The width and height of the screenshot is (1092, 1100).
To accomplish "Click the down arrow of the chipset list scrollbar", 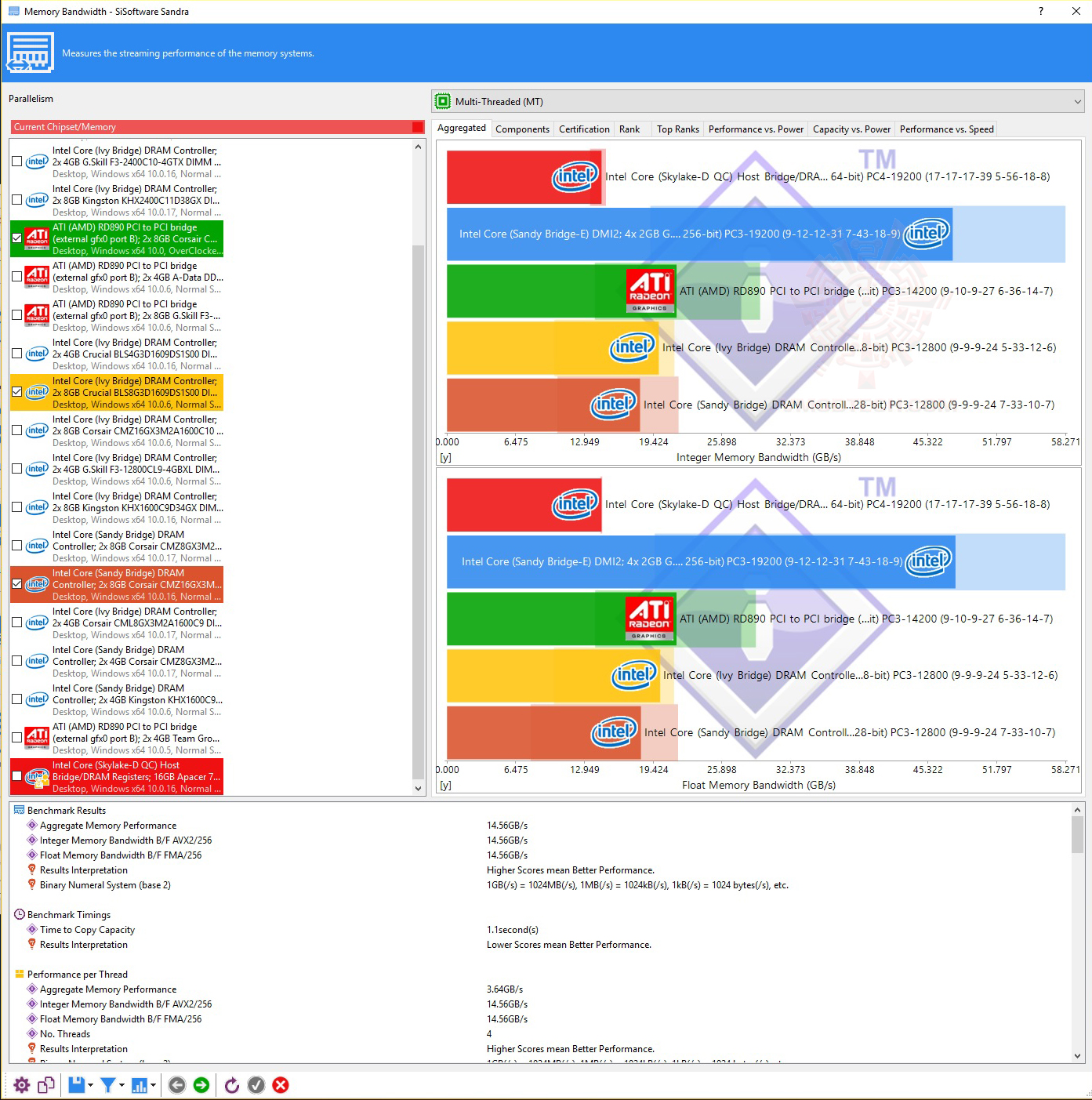I will tap(418, 788).
